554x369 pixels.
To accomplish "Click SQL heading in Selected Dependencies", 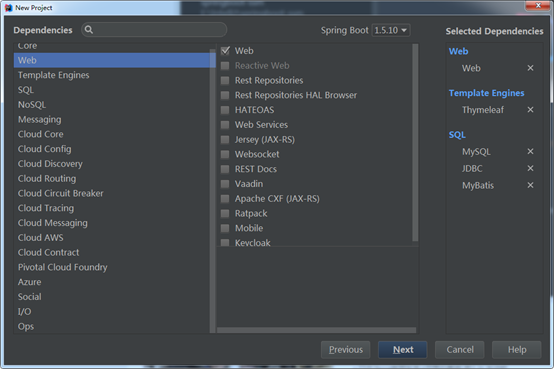I will point(457,135).
